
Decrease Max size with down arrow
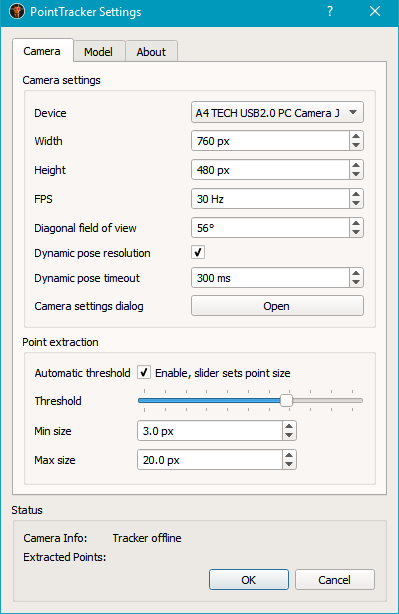289,464
